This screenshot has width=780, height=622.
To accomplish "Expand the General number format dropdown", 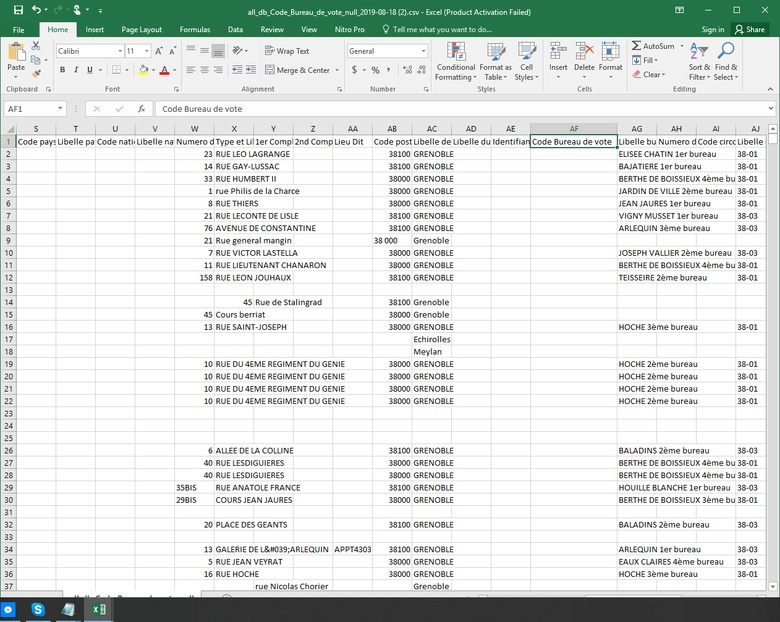I will coord(423,51).
